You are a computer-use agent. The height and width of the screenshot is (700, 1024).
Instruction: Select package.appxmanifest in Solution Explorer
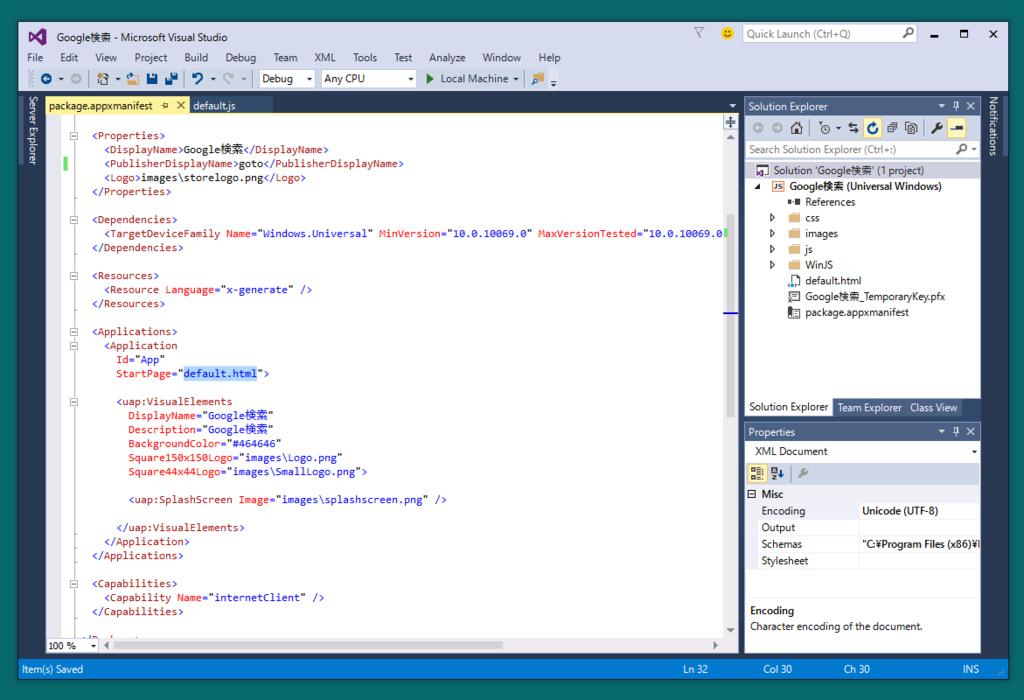[x=856, y=313]
